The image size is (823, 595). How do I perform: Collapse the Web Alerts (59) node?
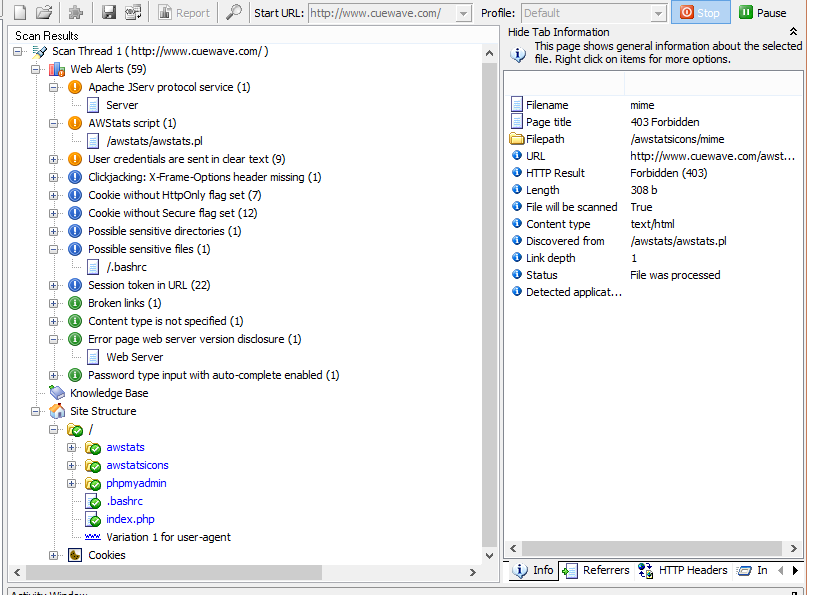(x=36, y=69)
